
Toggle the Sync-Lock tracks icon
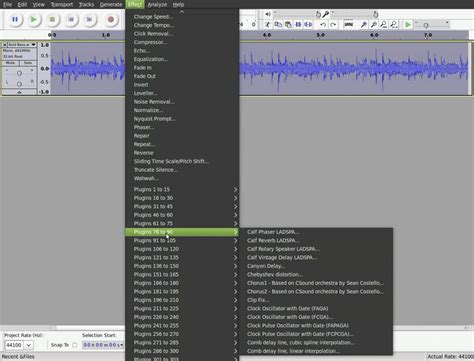[348, 24]
